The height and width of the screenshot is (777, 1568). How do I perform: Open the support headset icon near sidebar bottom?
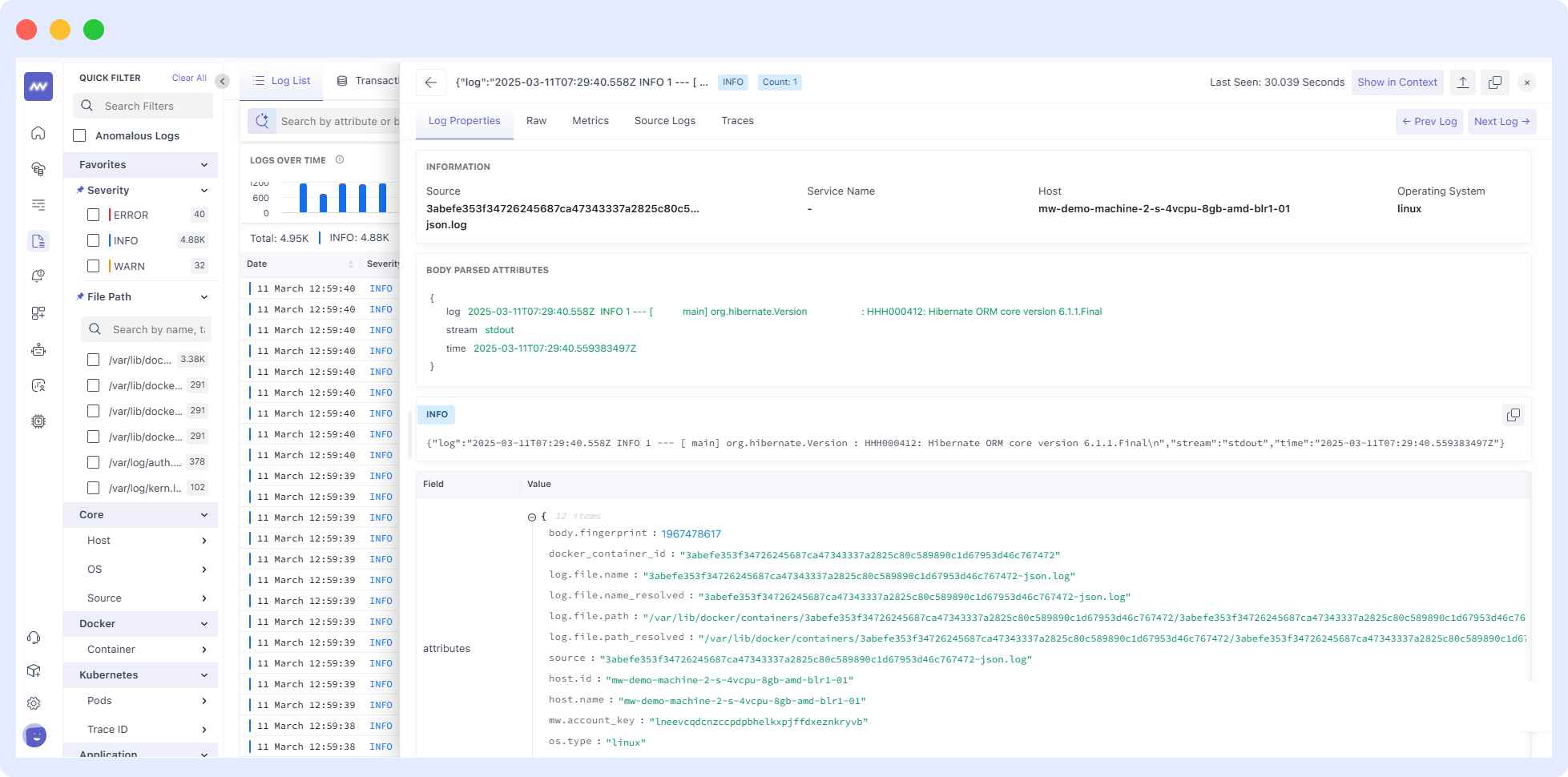pos(34,637)
